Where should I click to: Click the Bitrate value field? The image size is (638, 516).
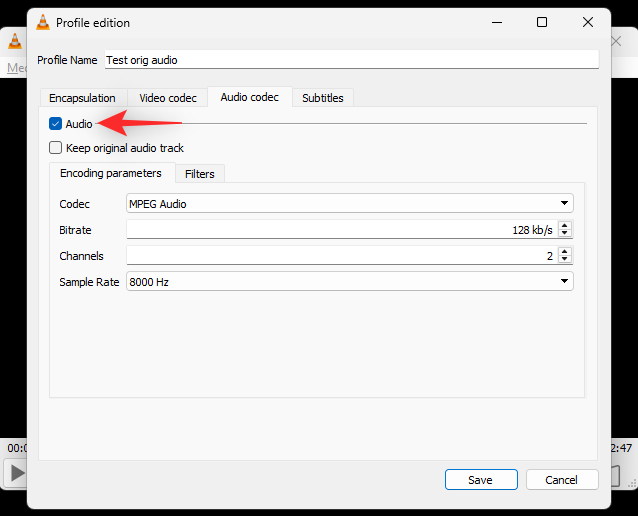click(x=342, y=230)
